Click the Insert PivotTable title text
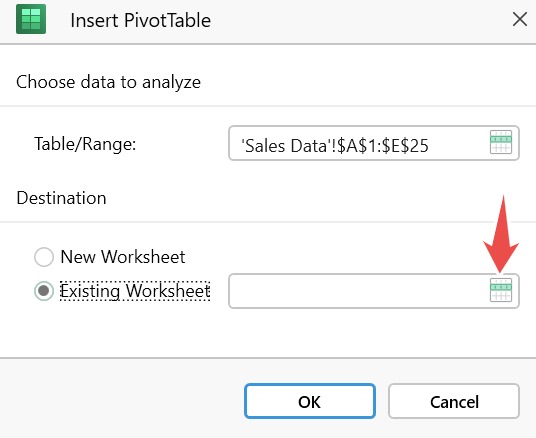The height and width of the screenshot is (438, 536). (140, 20)
